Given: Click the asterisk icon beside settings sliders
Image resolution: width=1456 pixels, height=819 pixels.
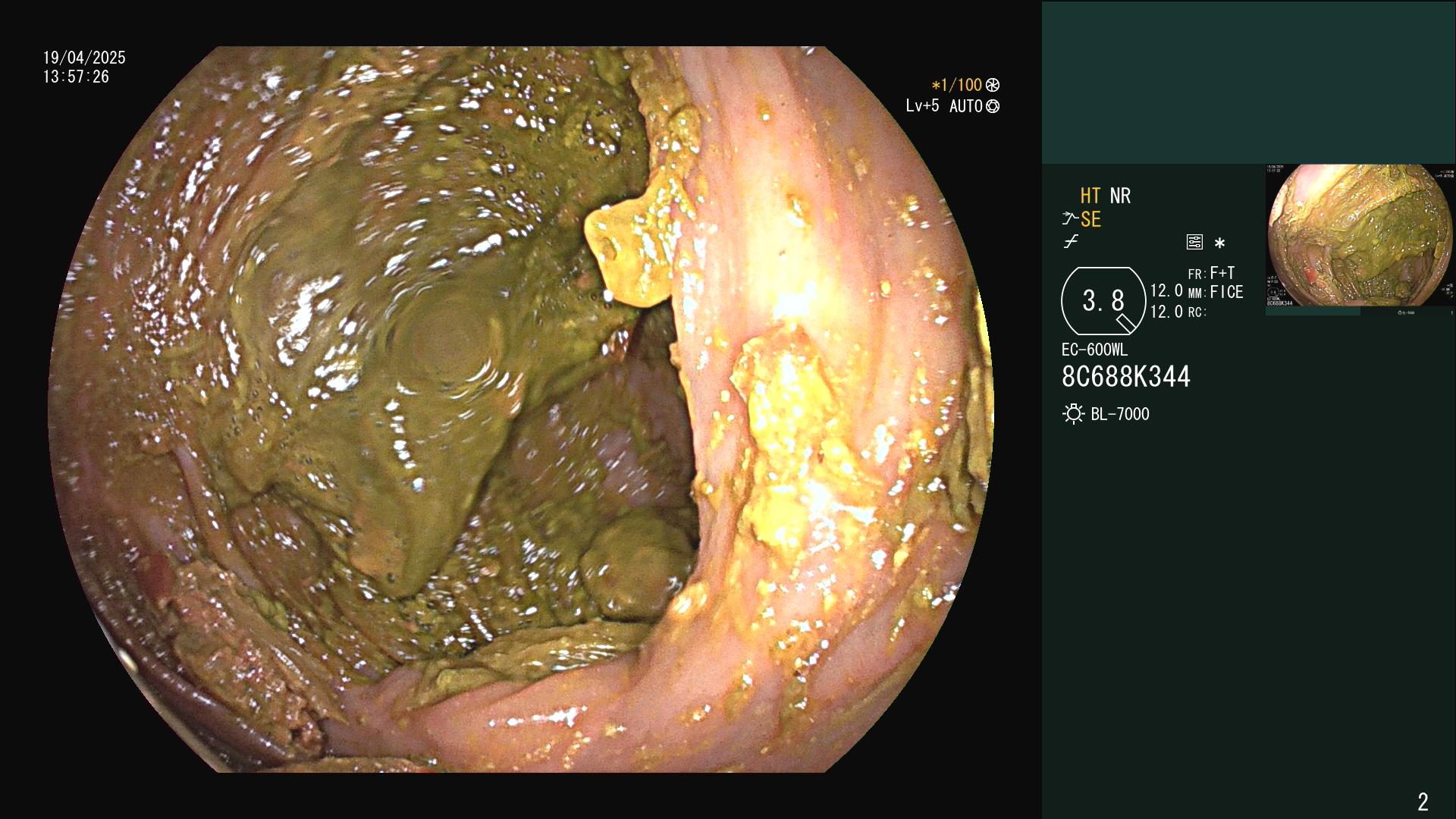Looking at the screenshot, I should pos(1219,243).
